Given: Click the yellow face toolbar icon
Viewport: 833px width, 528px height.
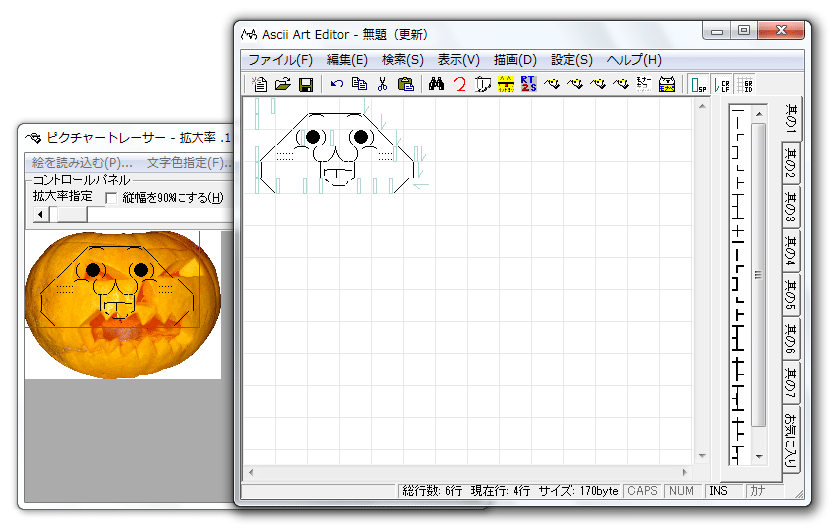Looking at the screenshot, I should coord(506,84).
